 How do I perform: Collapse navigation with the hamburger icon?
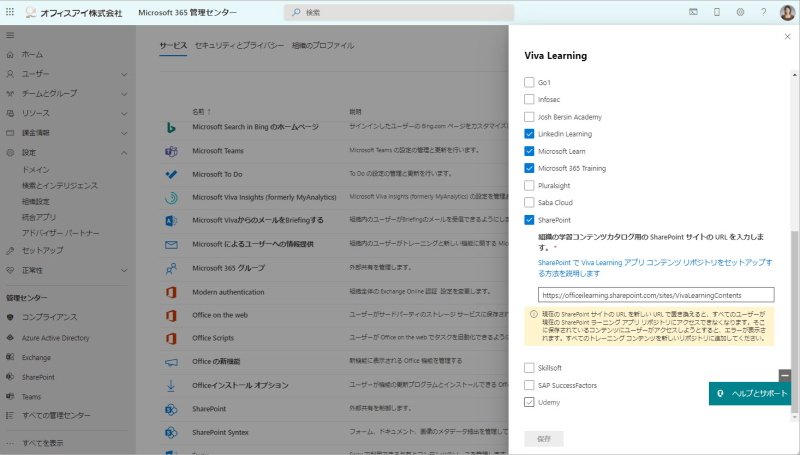(10, 35)
